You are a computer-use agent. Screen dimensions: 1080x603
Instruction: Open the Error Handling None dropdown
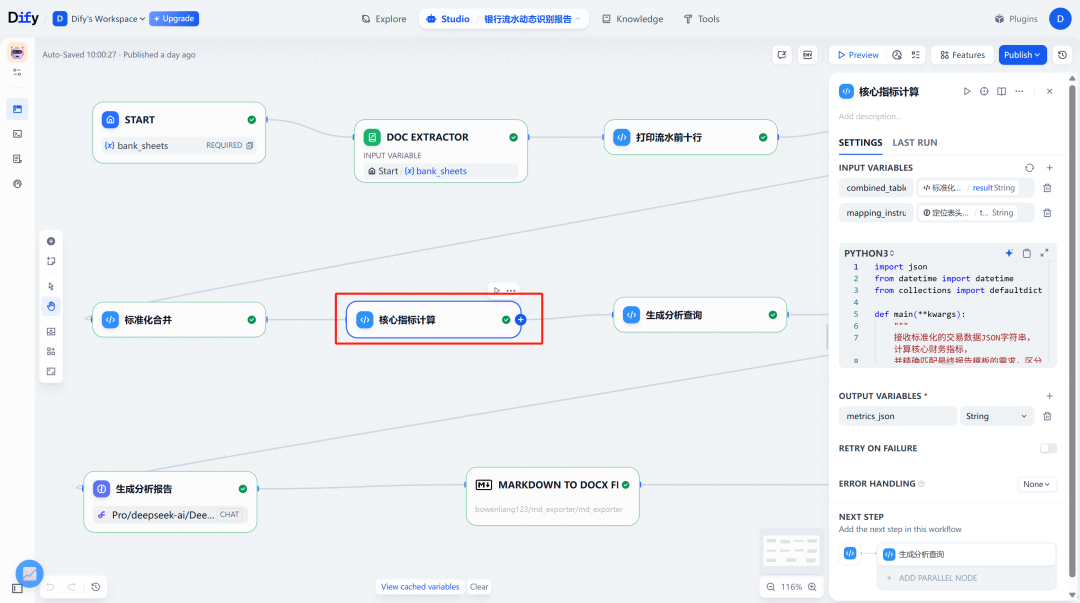click(x=1037, y=484)
